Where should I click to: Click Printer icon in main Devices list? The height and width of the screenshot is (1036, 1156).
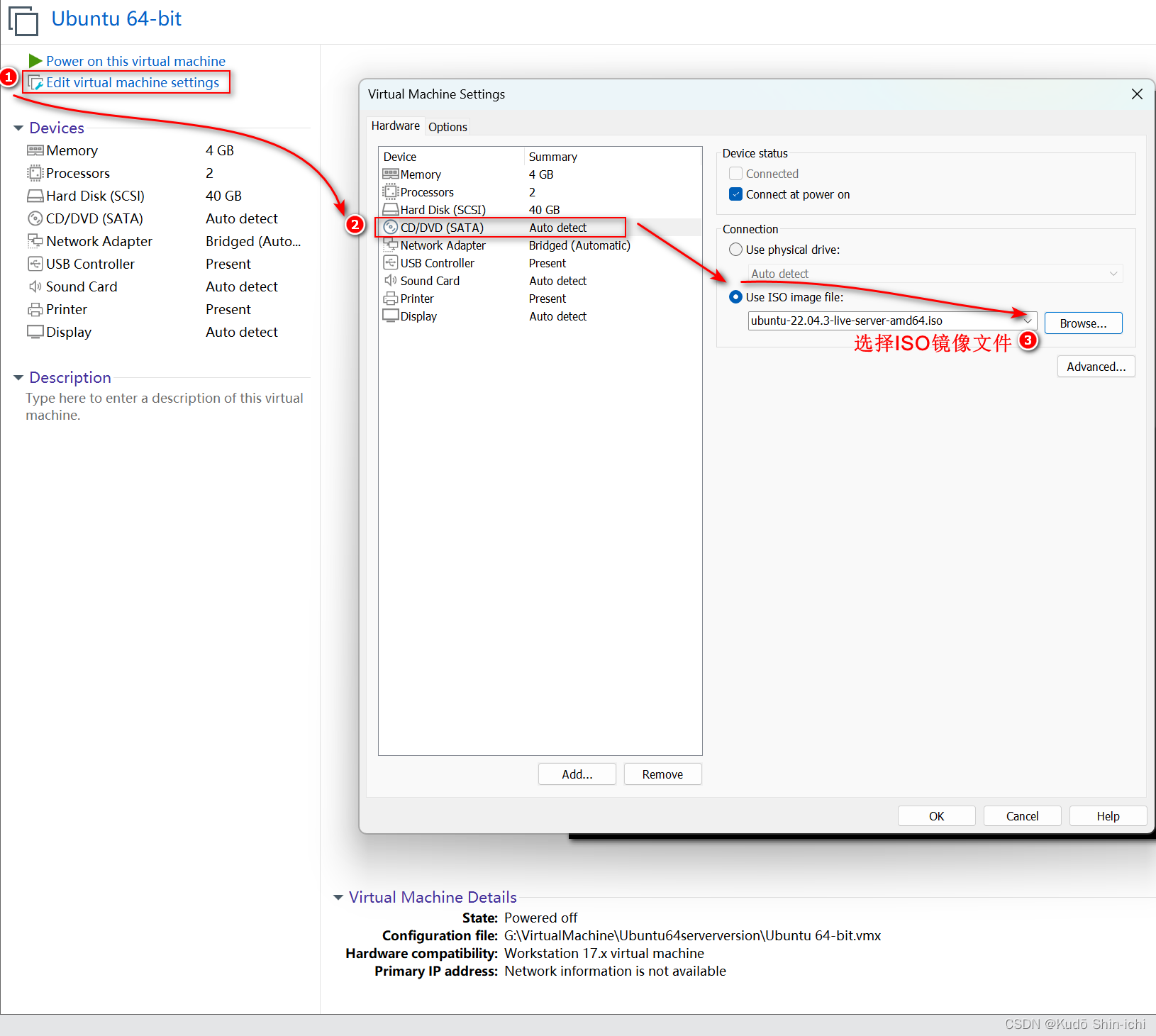tap(35, 309)
